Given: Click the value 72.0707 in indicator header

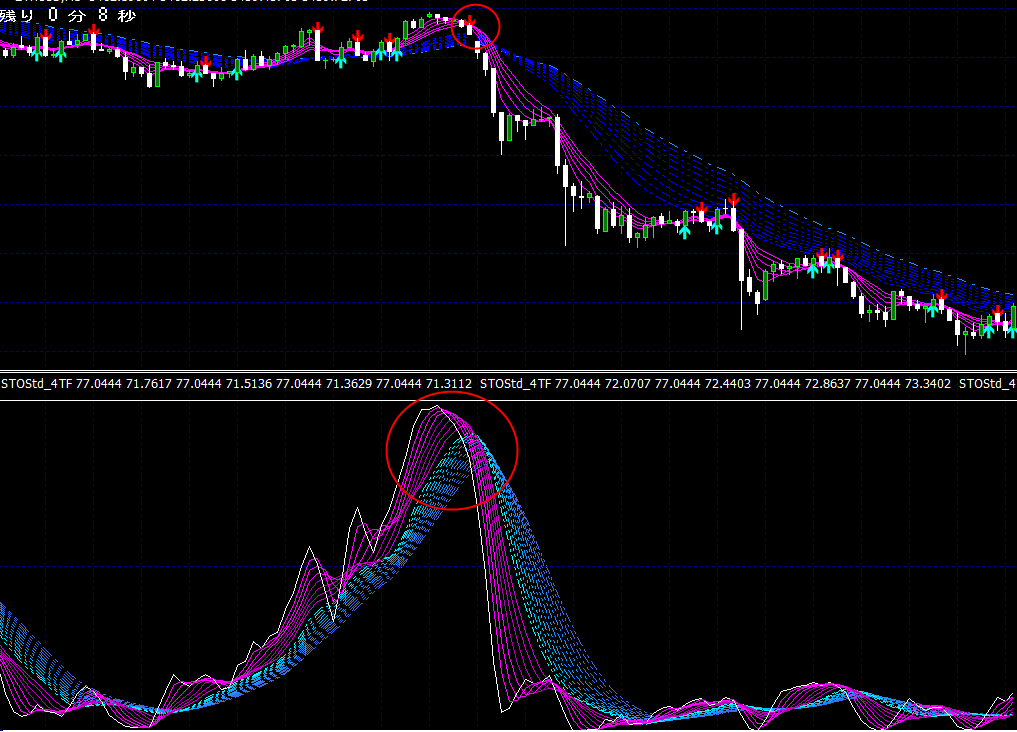Looking at the screenshot, I should 627,384.
